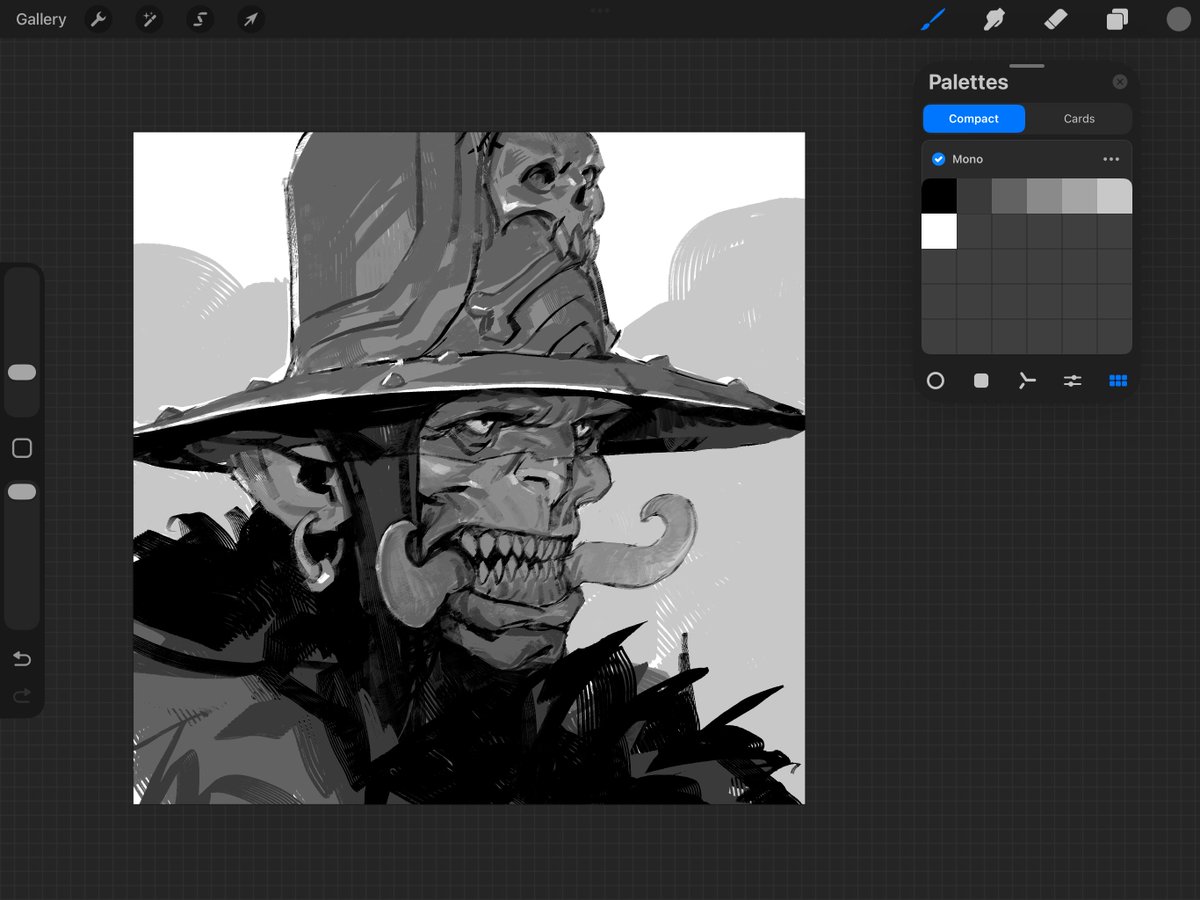The image size is (1200, 900).
Task: Tap undo in the sidebar
Action: click(22, 658)
